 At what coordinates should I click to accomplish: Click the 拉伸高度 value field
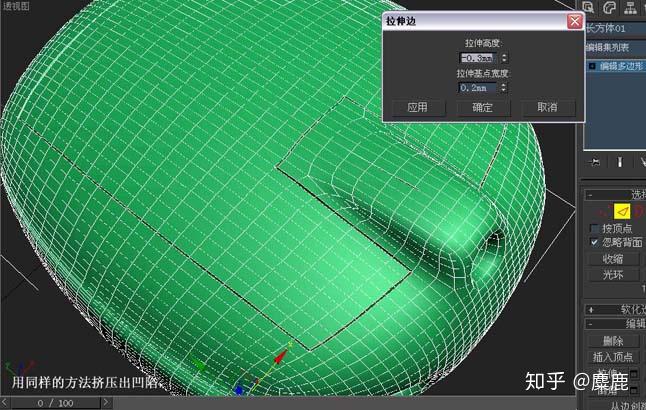tap(479, 58)
